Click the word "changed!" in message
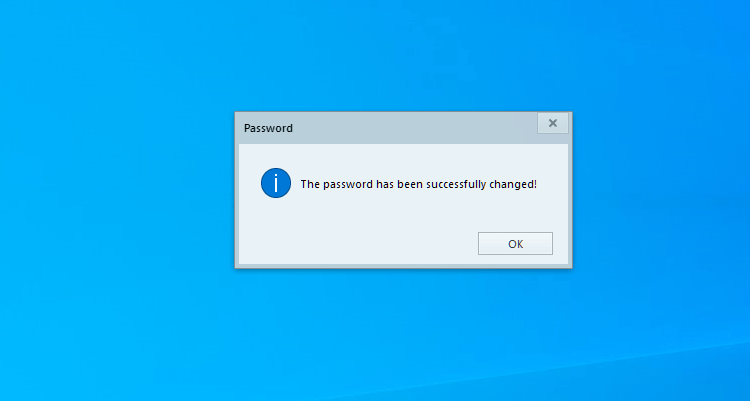 [513, 184]
